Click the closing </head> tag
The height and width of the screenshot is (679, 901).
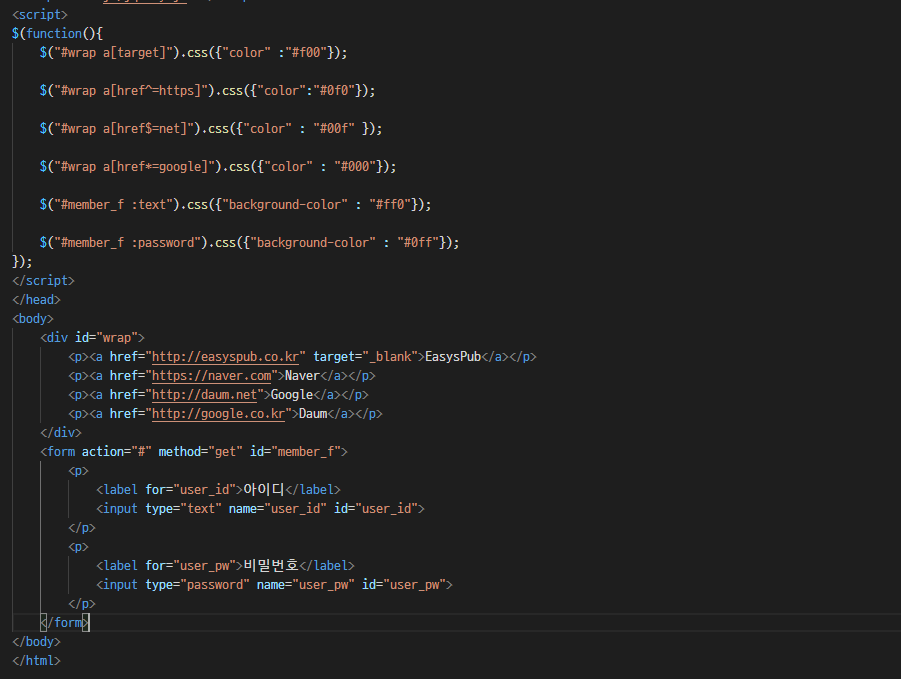(x=36, y=299)
